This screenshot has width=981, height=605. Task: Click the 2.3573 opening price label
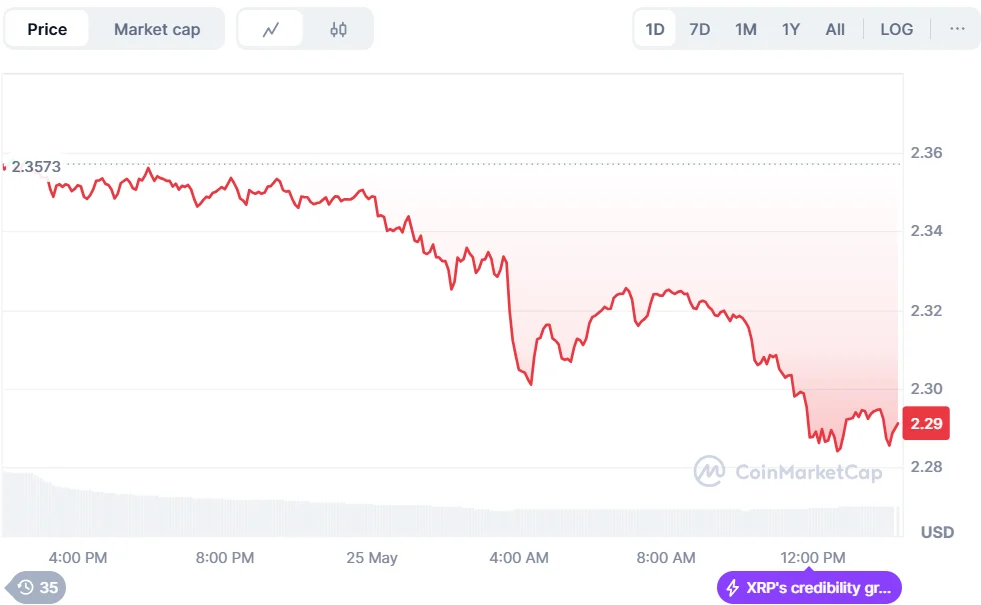36,166
